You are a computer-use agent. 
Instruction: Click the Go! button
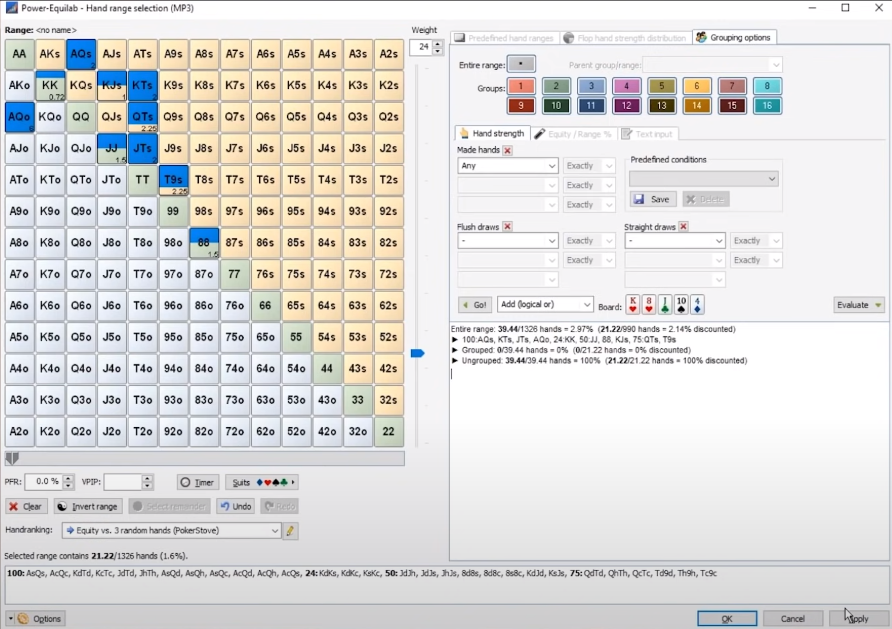(475, 304)
